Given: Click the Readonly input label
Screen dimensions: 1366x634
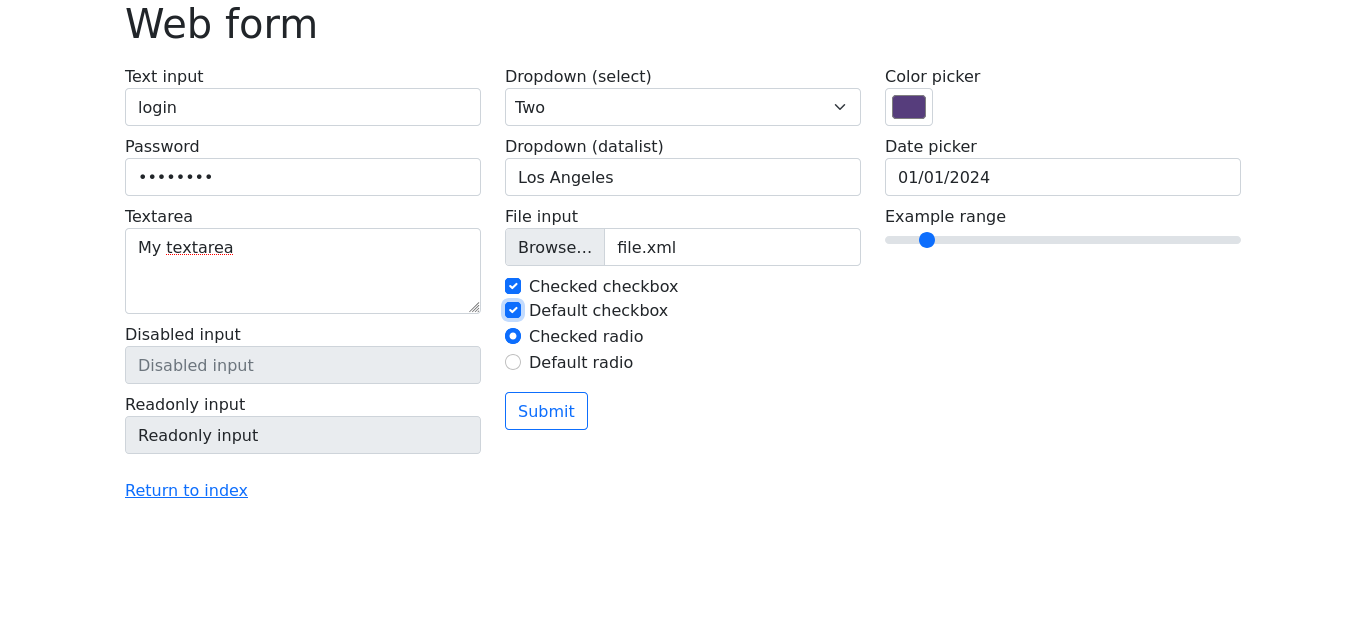Looking at the screenshot, I should [x=185, y=404].
